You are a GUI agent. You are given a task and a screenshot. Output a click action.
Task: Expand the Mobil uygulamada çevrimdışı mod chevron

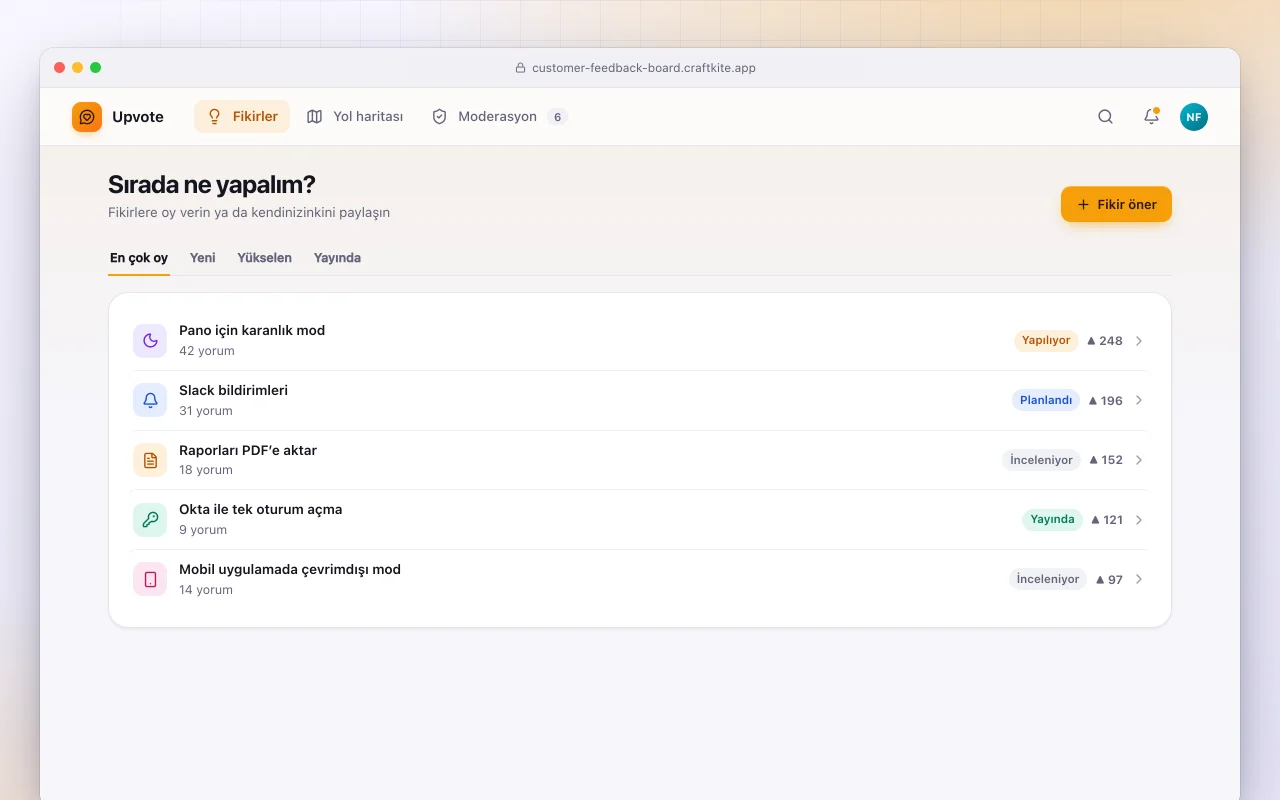pos(1138,579)
